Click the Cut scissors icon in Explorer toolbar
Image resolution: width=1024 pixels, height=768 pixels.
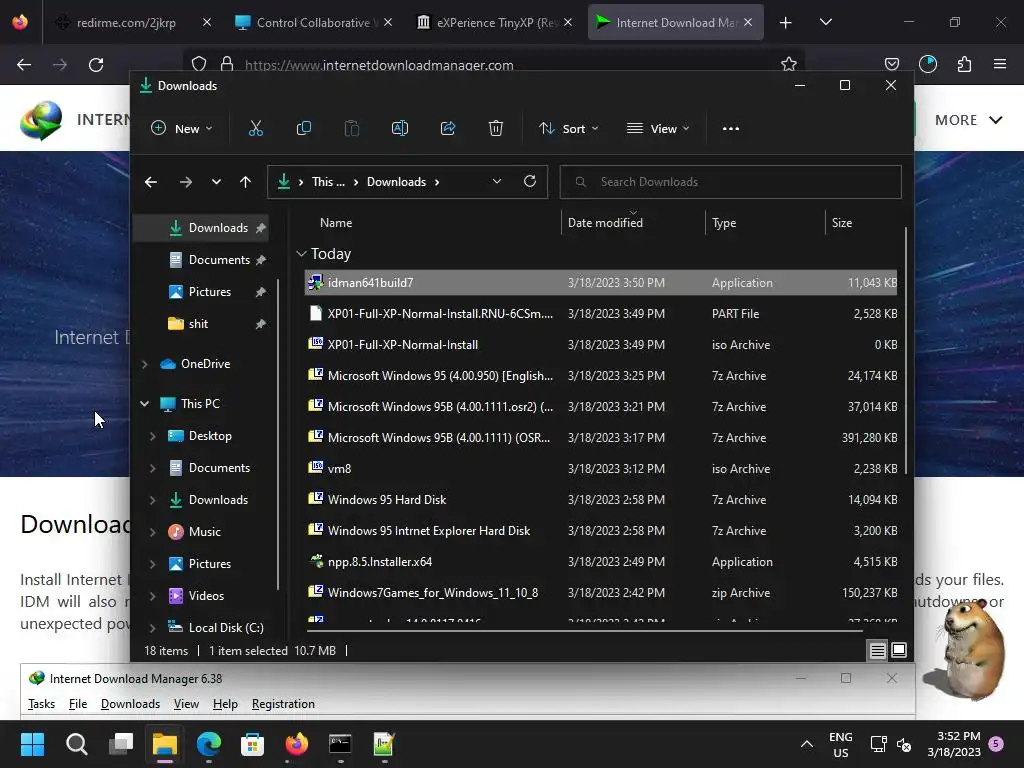pyautogui.click(x=255, y=129)
